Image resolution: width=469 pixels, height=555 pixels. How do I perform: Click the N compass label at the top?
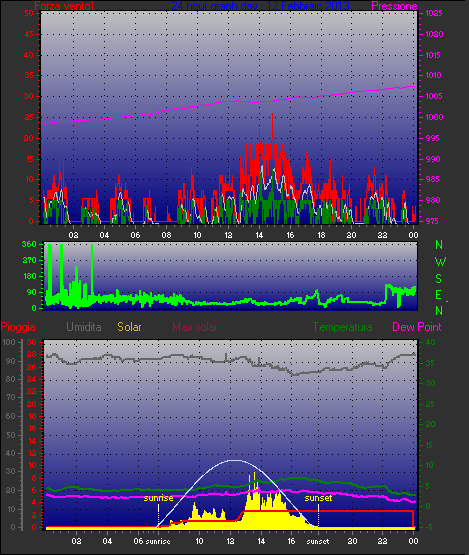(x=439, y=245)
